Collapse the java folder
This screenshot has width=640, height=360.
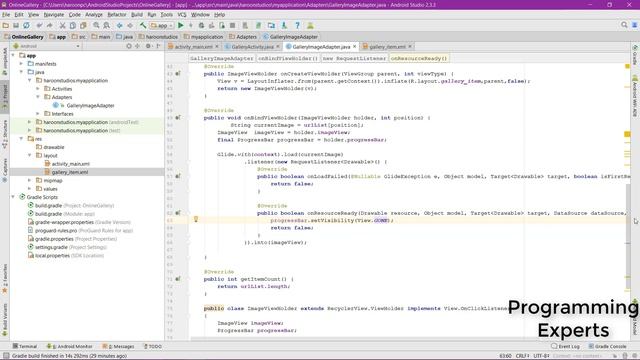(x=22, y=72)
